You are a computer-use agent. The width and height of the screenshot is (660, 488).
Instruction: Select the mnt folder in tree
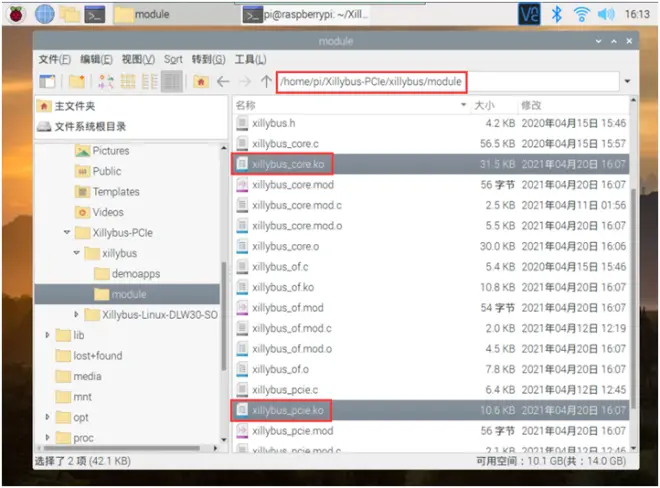pyautogui.click(x=74, y=397)
